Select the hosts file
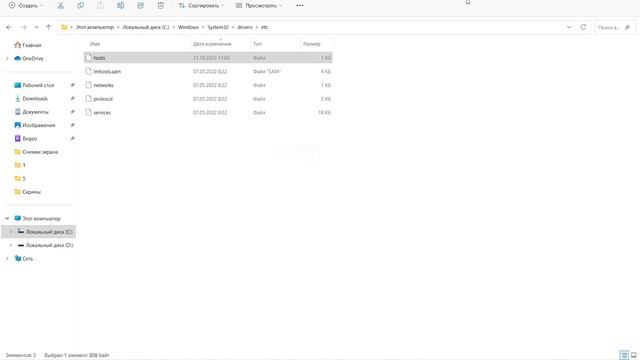The height and width of the screenshot is (360, 640). tap(208, 58)
